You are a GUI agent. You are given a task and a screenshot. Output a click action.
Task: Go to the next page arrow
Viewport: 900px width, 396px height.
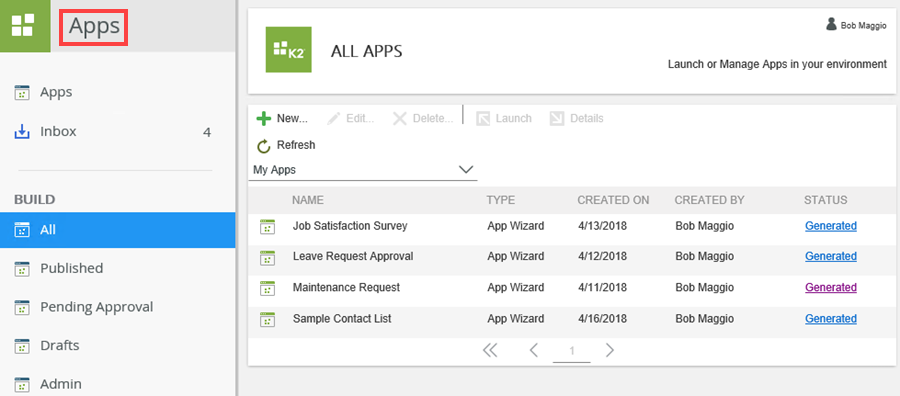click(x=610, y=350)
